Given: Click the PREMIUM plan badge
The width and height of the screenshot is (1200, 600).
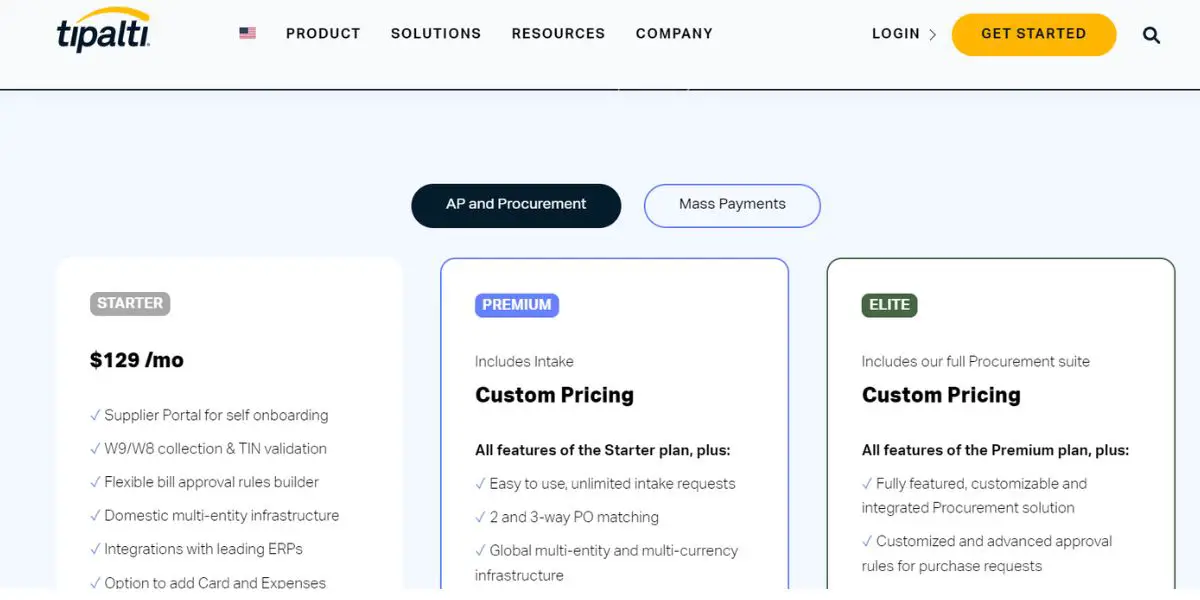Looking at the screenshot, I should coord(517,305).
